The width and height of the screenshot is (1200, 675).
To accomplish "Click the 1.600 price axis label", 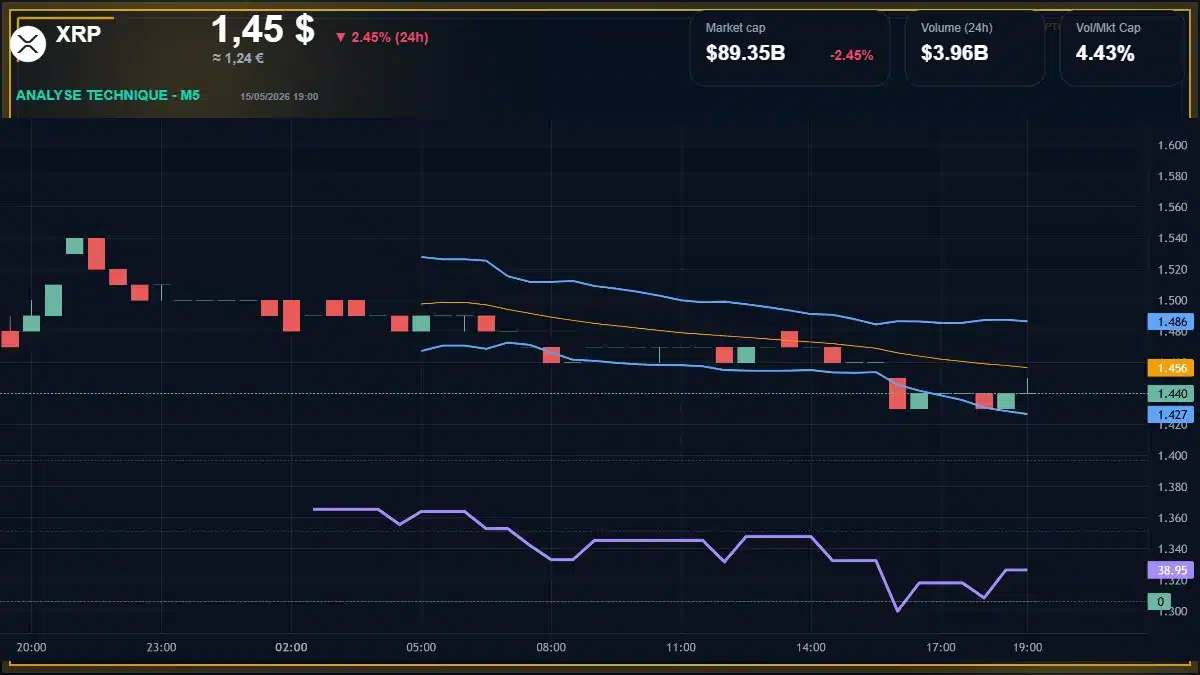I will click(1172, 146).
